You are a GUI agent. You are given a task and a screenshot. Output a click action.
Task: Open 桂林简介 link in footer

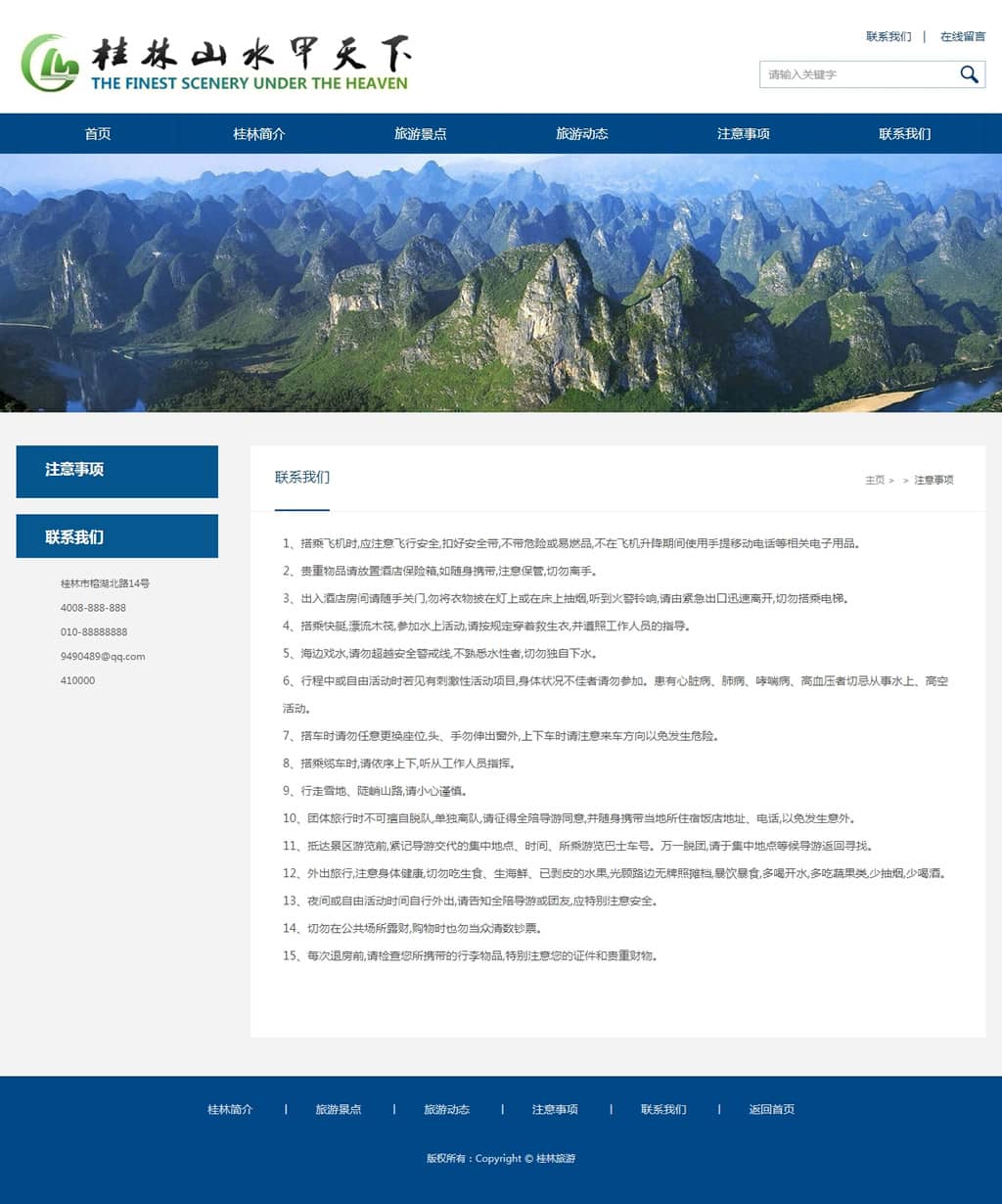[x=230, y=1110]
